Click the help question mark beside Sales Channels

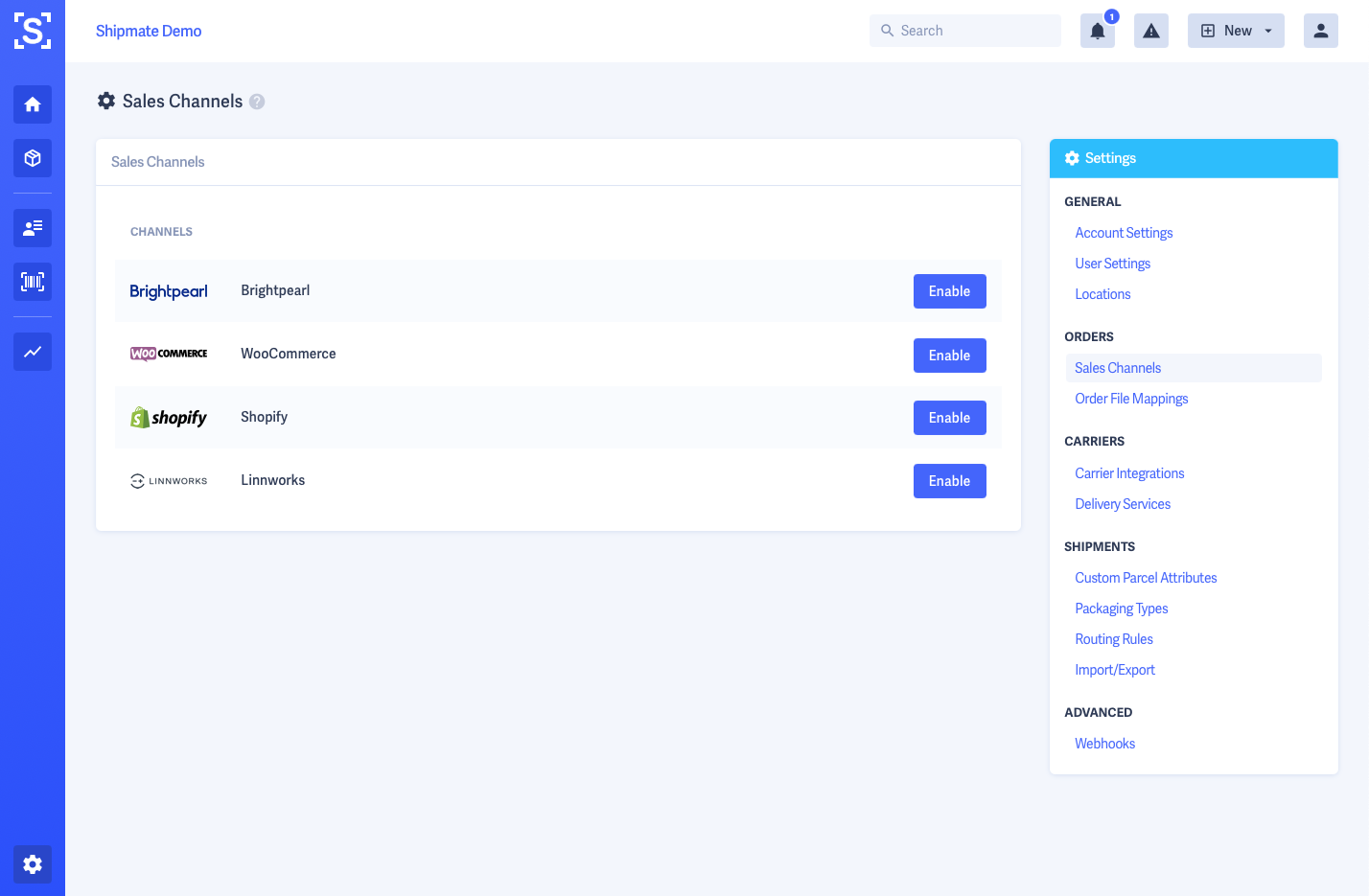click(257, 102)
